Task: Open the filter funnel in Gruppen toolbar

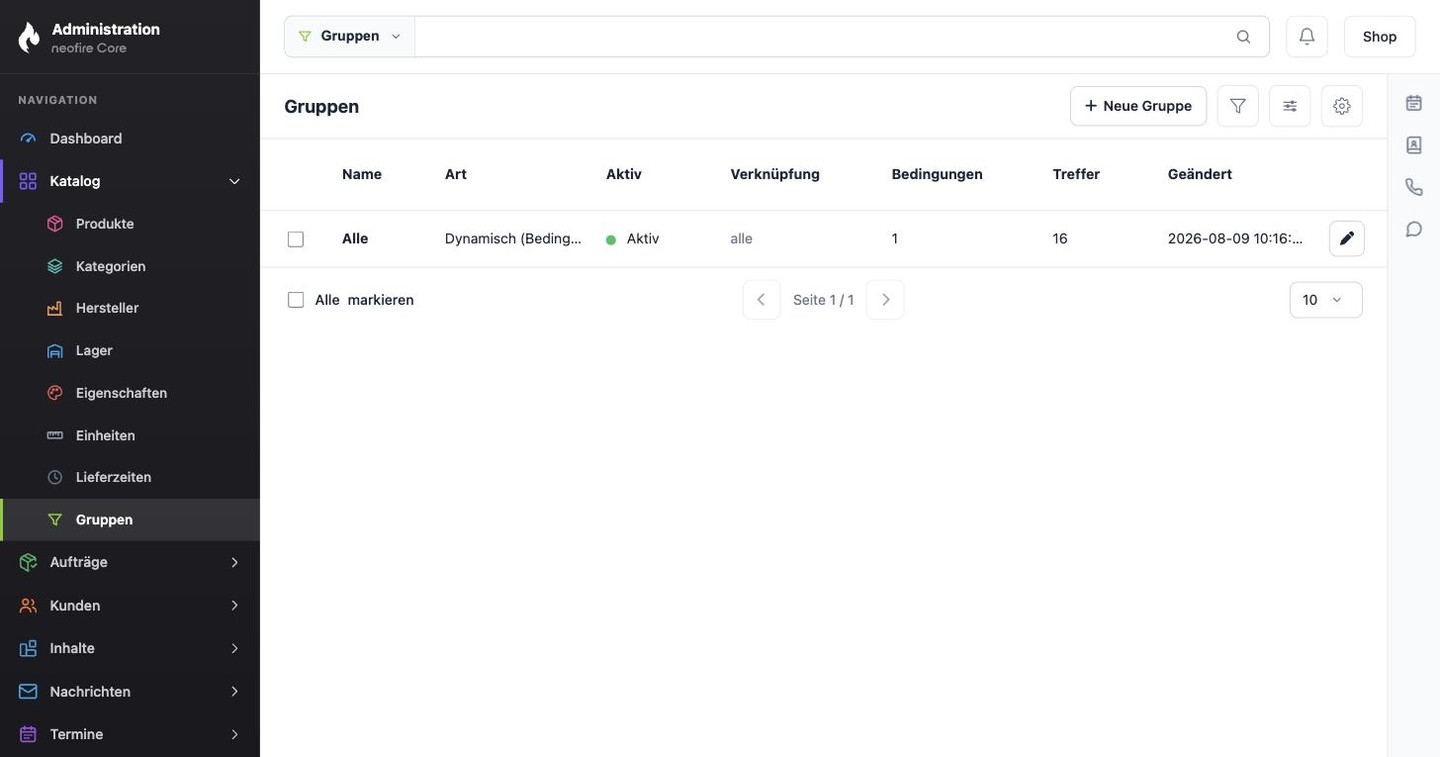Action: tap(1238, 106)
